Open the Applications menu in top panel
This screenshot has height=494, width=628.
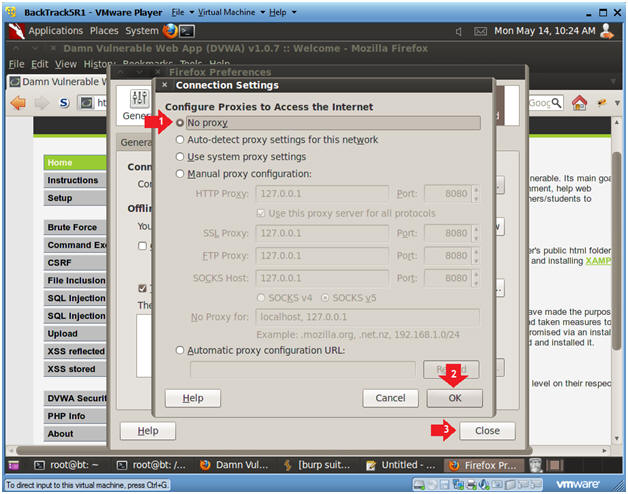pyautogui.click(x=55, y=31)
